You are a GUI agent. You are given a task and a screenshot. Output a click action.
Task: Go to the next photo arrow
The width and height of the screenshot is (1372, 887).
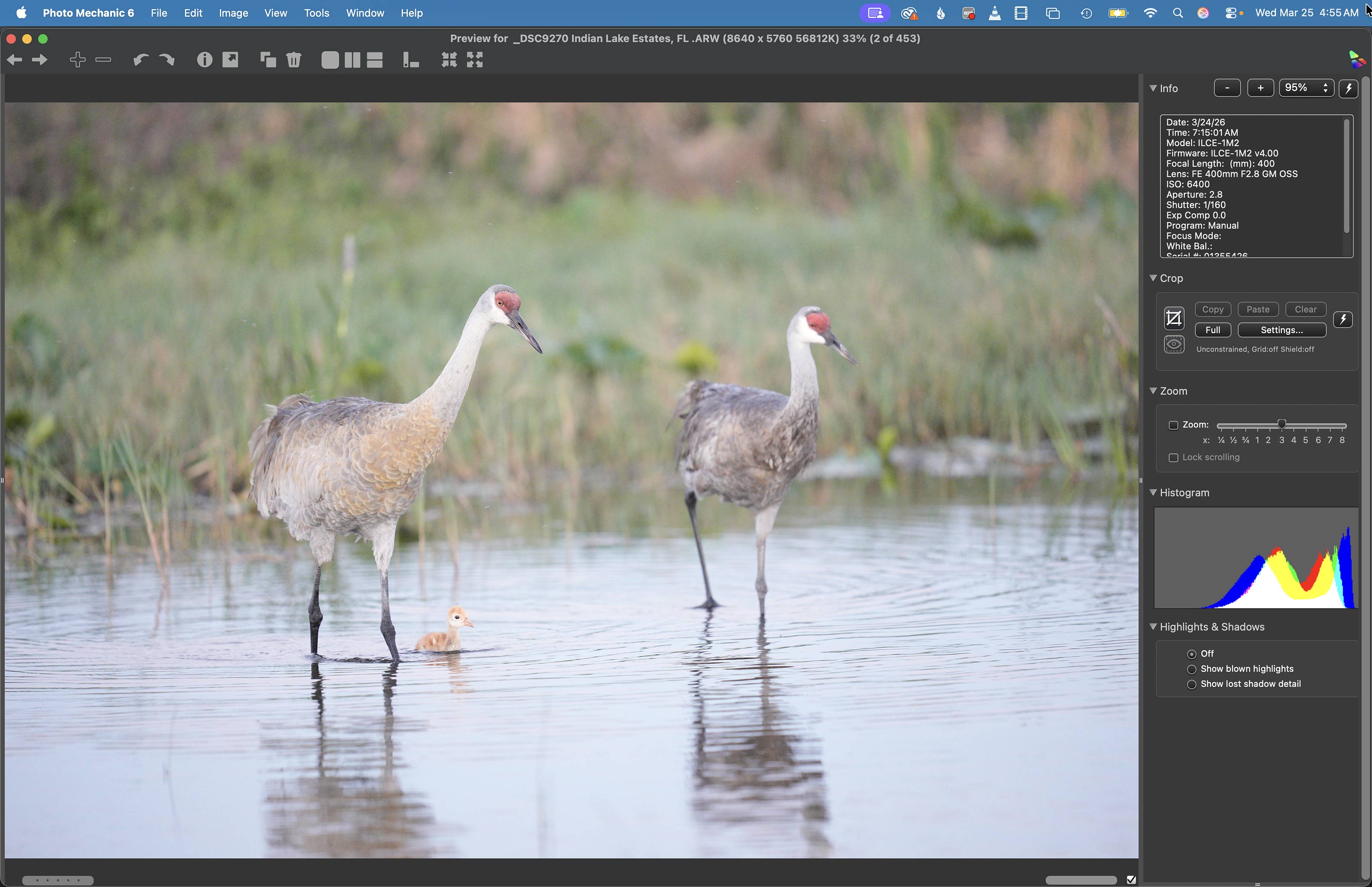click(x=40, y=60)
